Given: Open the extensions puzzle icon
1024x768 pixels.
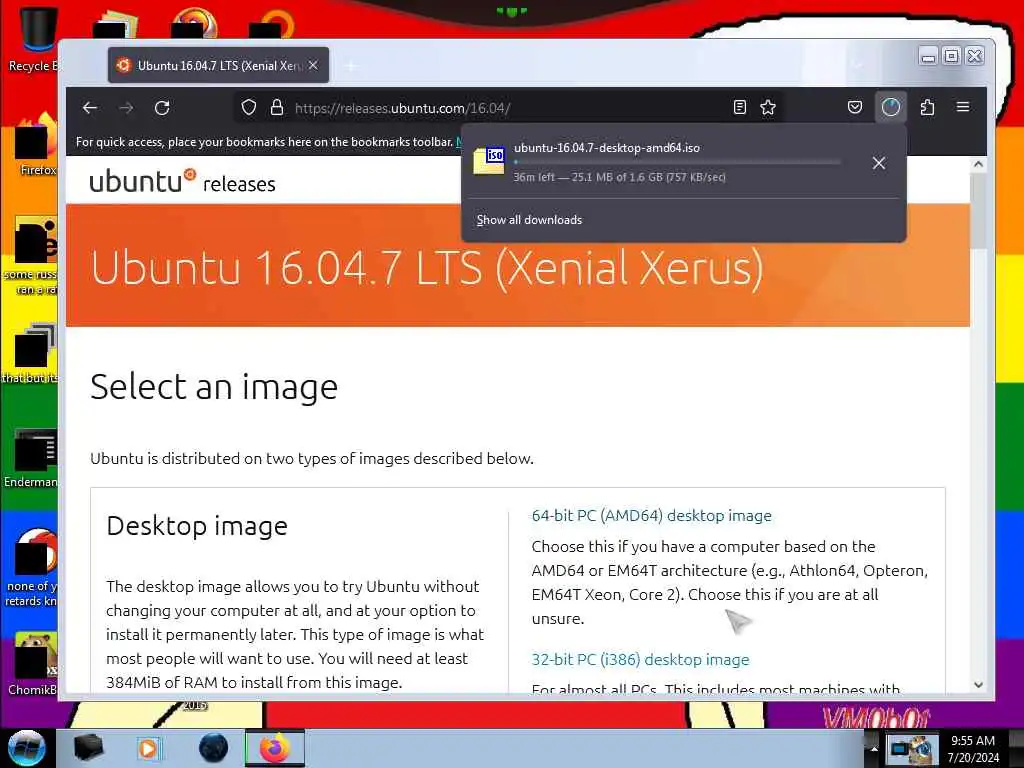Looking at the screenshot, I should 927,107.
